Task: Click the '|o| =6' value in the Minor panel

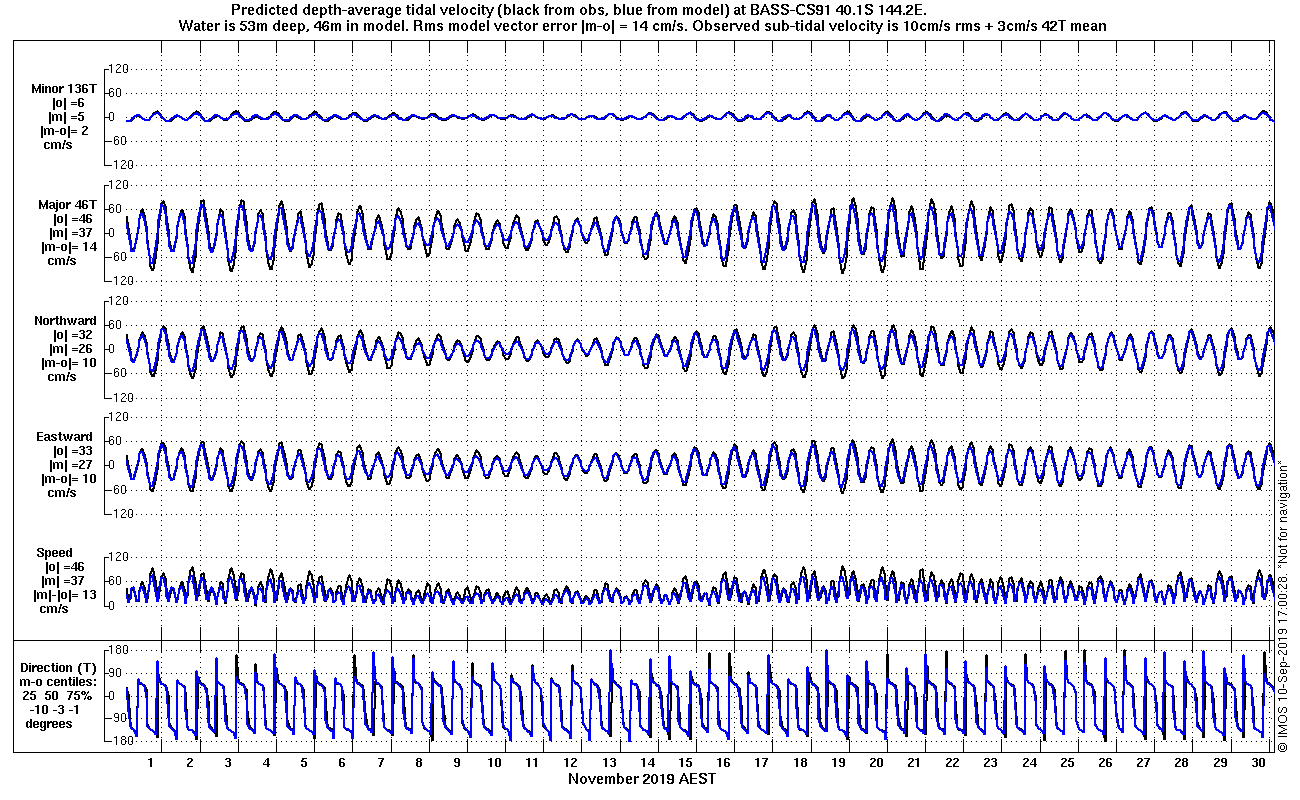Action: point(69,103)
